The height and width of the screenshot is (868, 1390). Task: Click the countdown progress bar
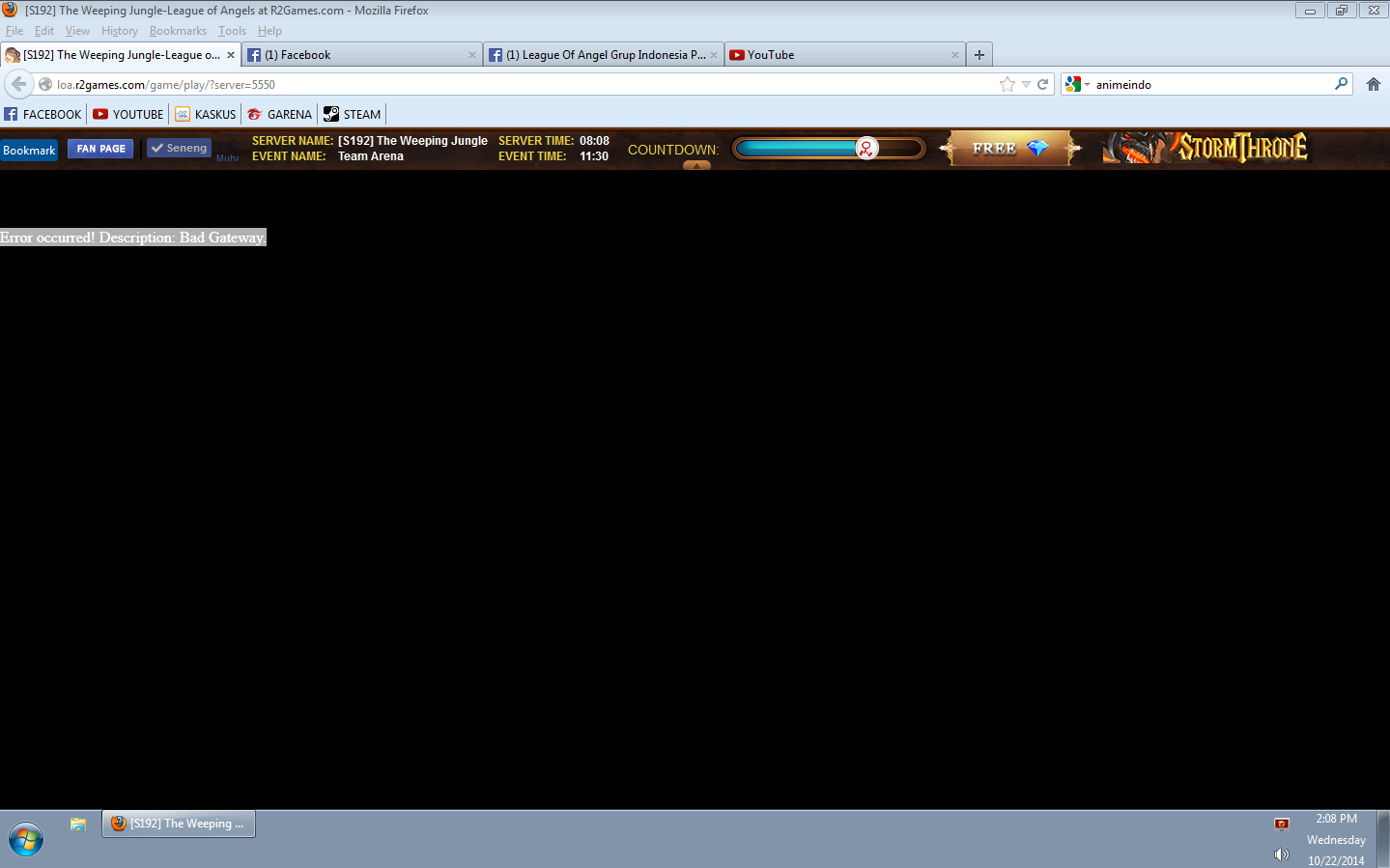828,149
